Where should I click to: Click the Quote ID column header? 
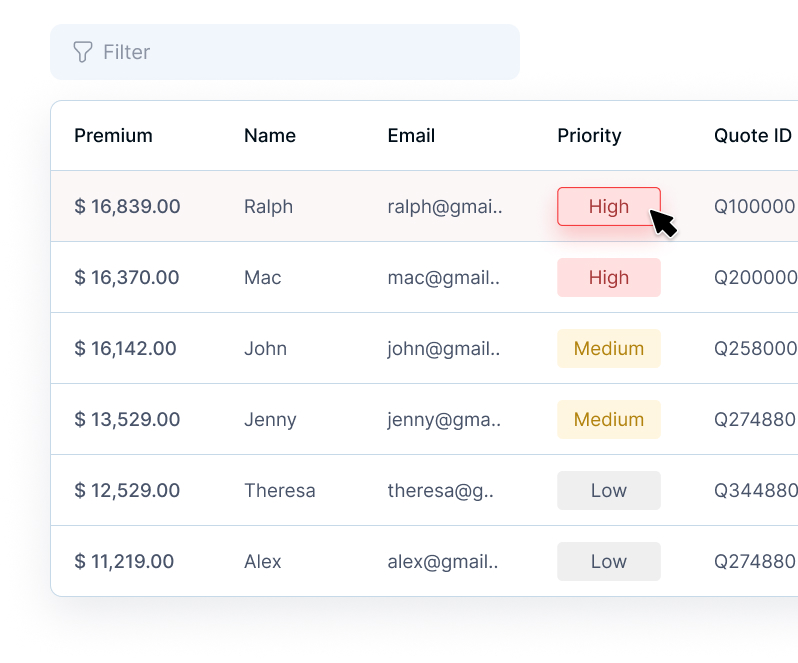click(752, 136)
